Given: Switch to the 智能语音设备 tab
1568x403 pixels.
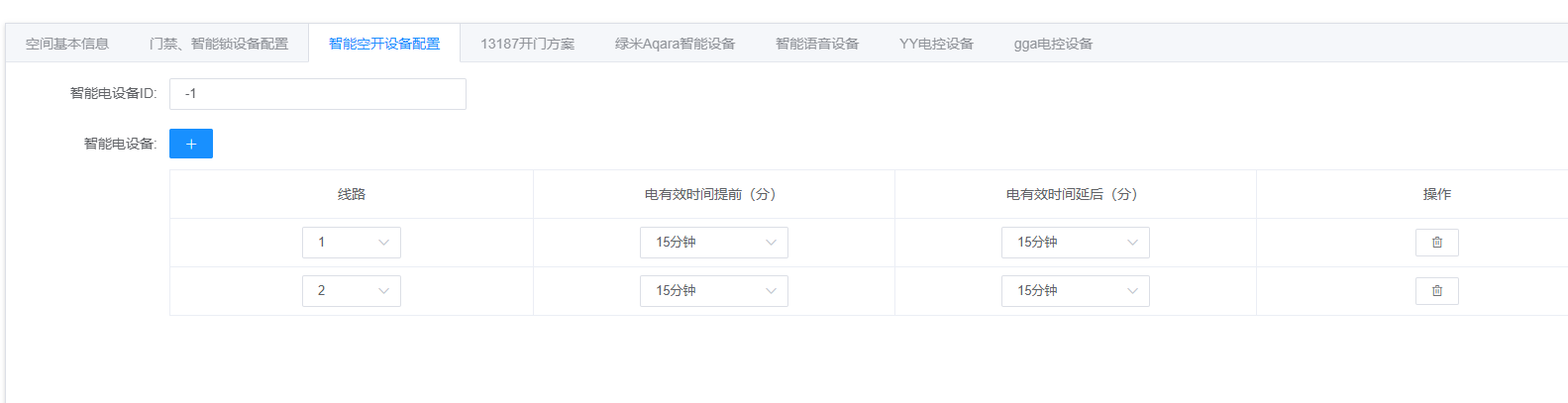Looking at the screenshot, I should pos(817,44).
